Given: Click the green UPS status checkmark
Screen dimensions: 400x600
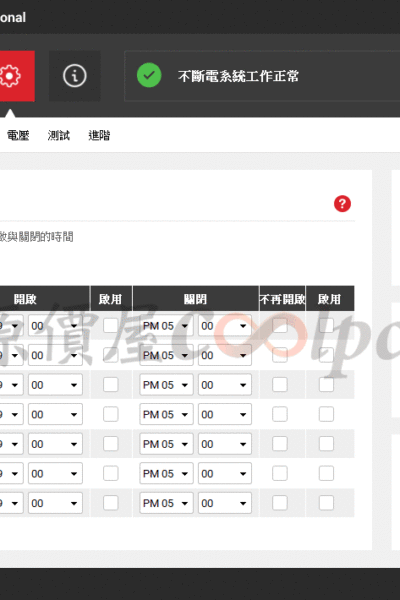Looking at the screenshot, I should point(149,75).
